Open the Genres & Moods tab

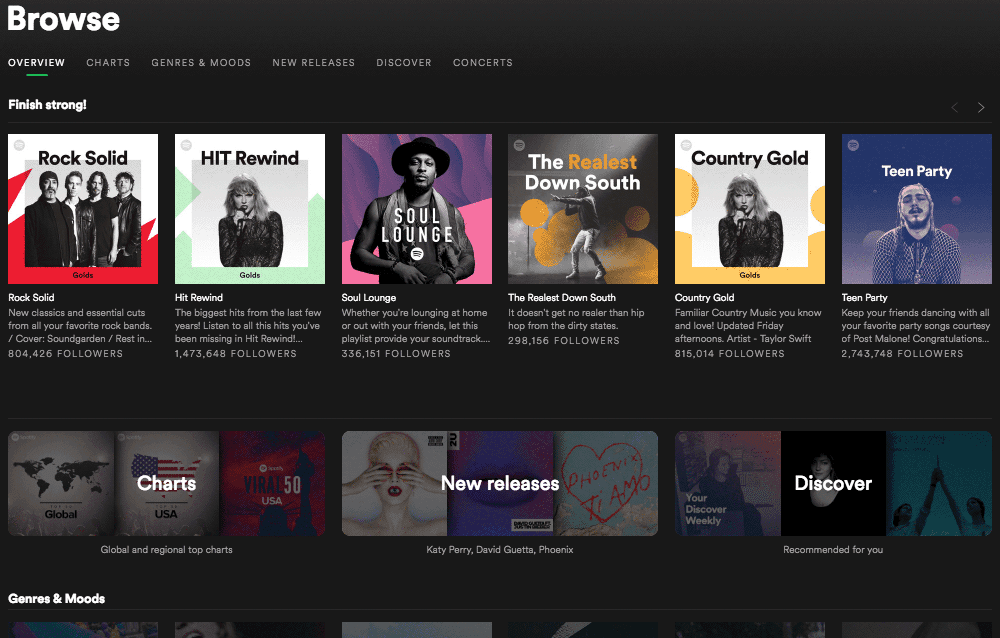(201, 62)
